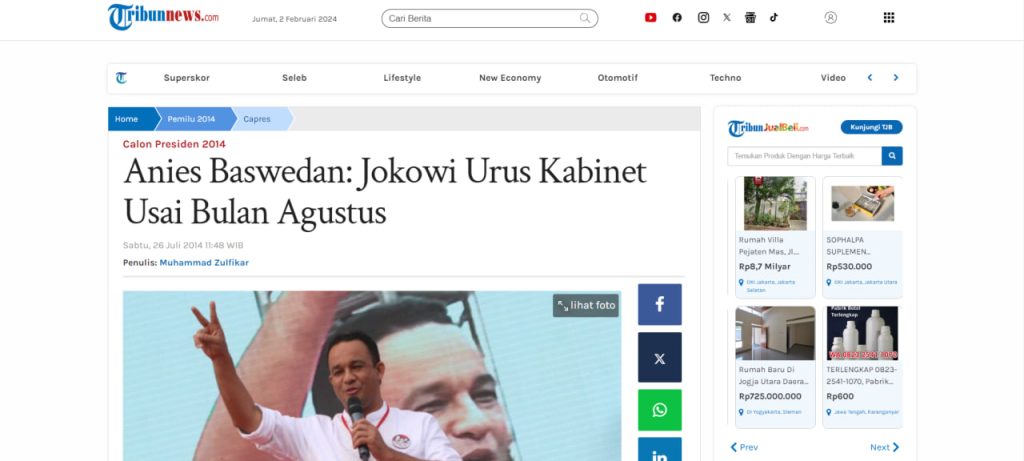Share article on Facebook blue button
The image size is (1024, 461).
tap(660, 304)
